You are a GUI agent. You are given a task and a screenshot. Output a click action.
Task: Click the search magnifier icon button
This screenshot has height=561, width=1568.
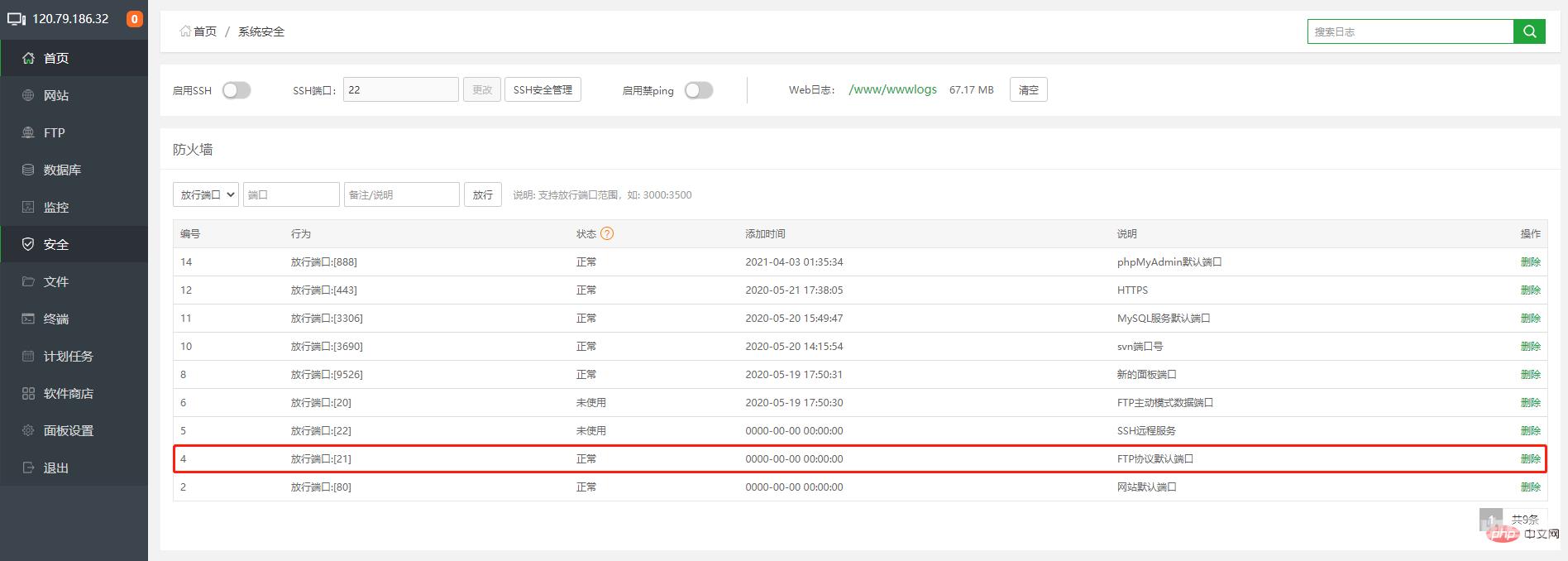pos(1529,31)
